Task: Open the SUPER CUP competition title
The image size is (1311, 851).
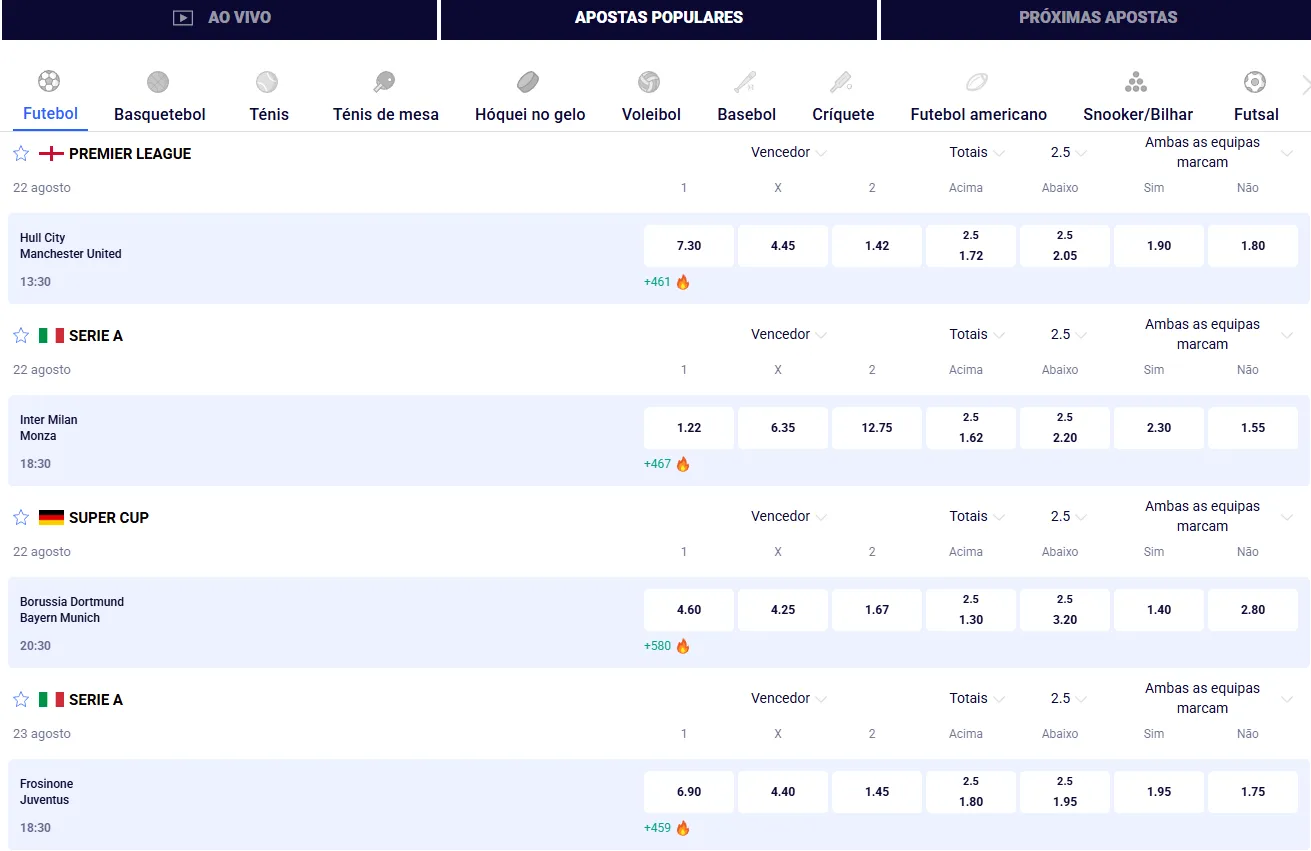Action: [x=109, y=518]
